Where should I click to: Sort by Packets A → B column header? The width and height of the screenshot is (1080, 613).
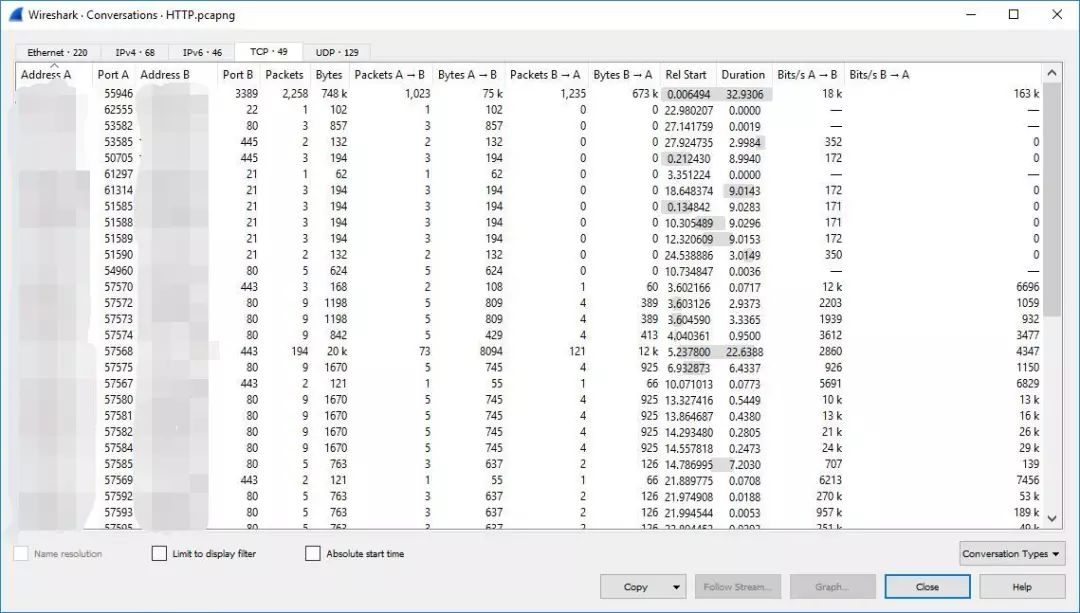click(390, 74)
